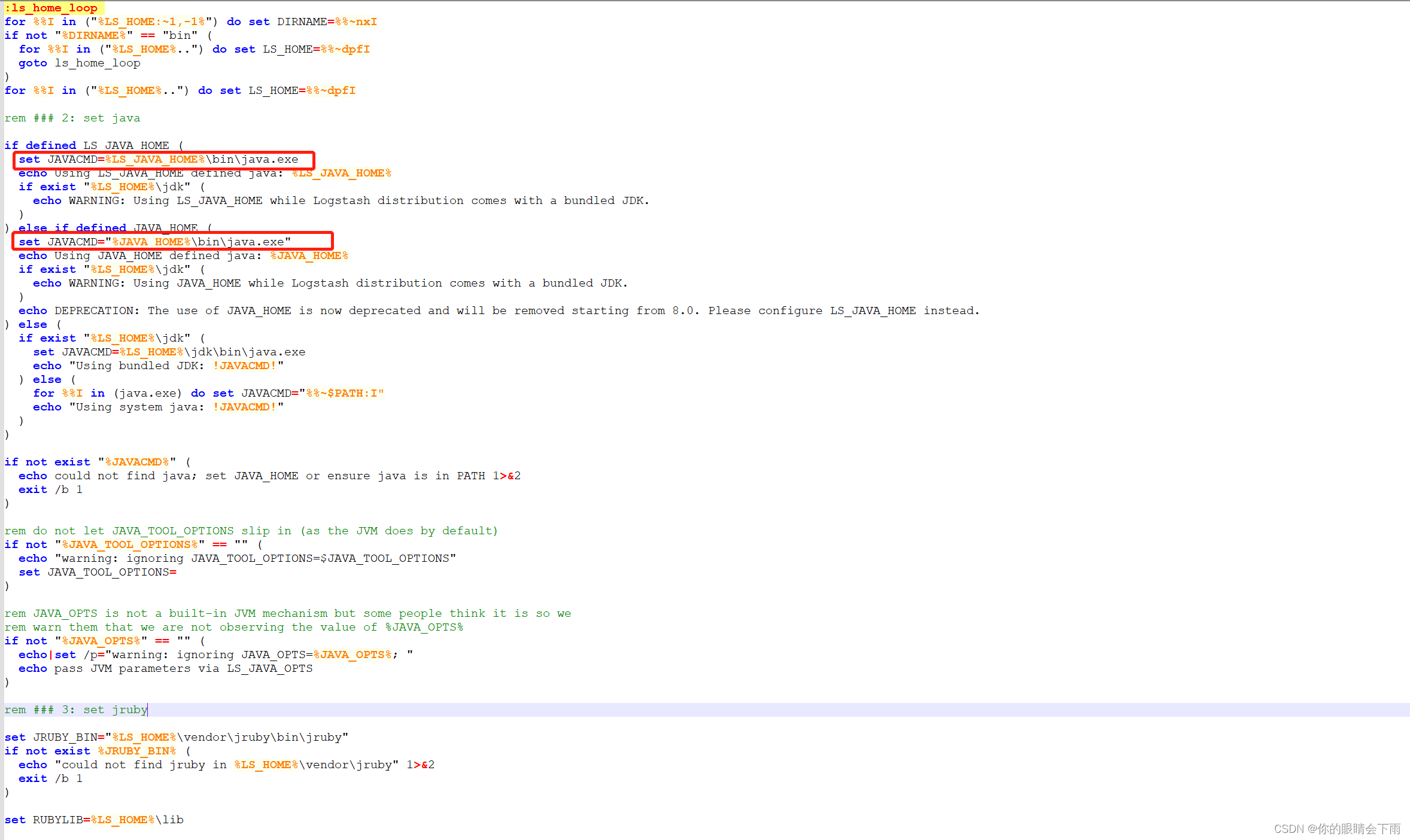Click the 'set JAVA_TOOL_OPTIONS=' line

click(98, 572)
